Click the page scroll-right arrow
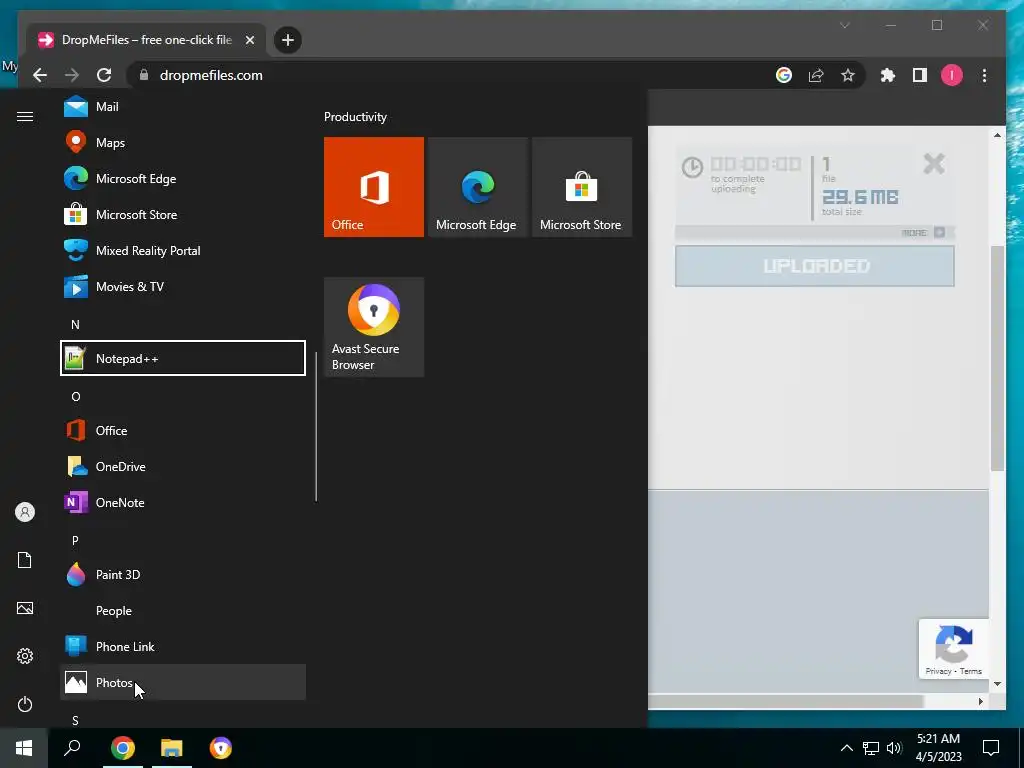1024x768 pixels. click(x=980, y=701)
